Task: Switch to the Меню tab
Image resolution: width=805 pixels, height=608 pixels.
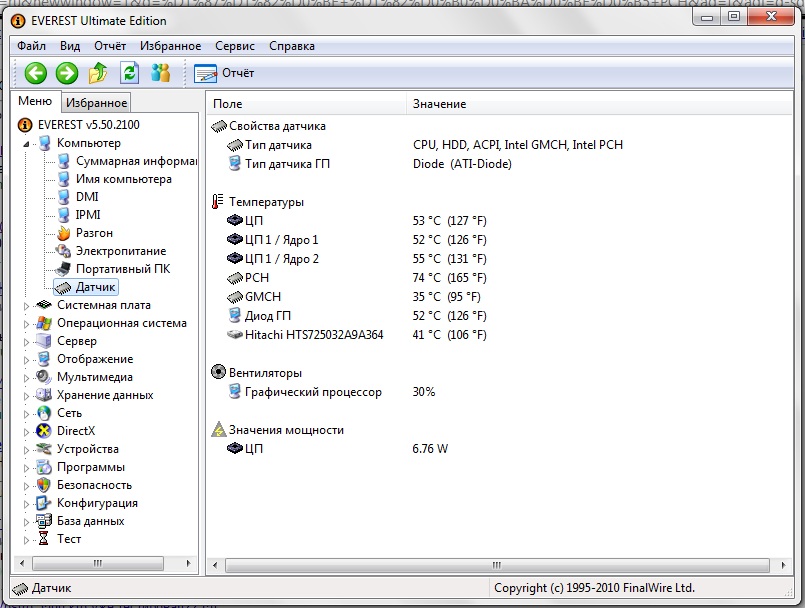Action: [35, 101]
